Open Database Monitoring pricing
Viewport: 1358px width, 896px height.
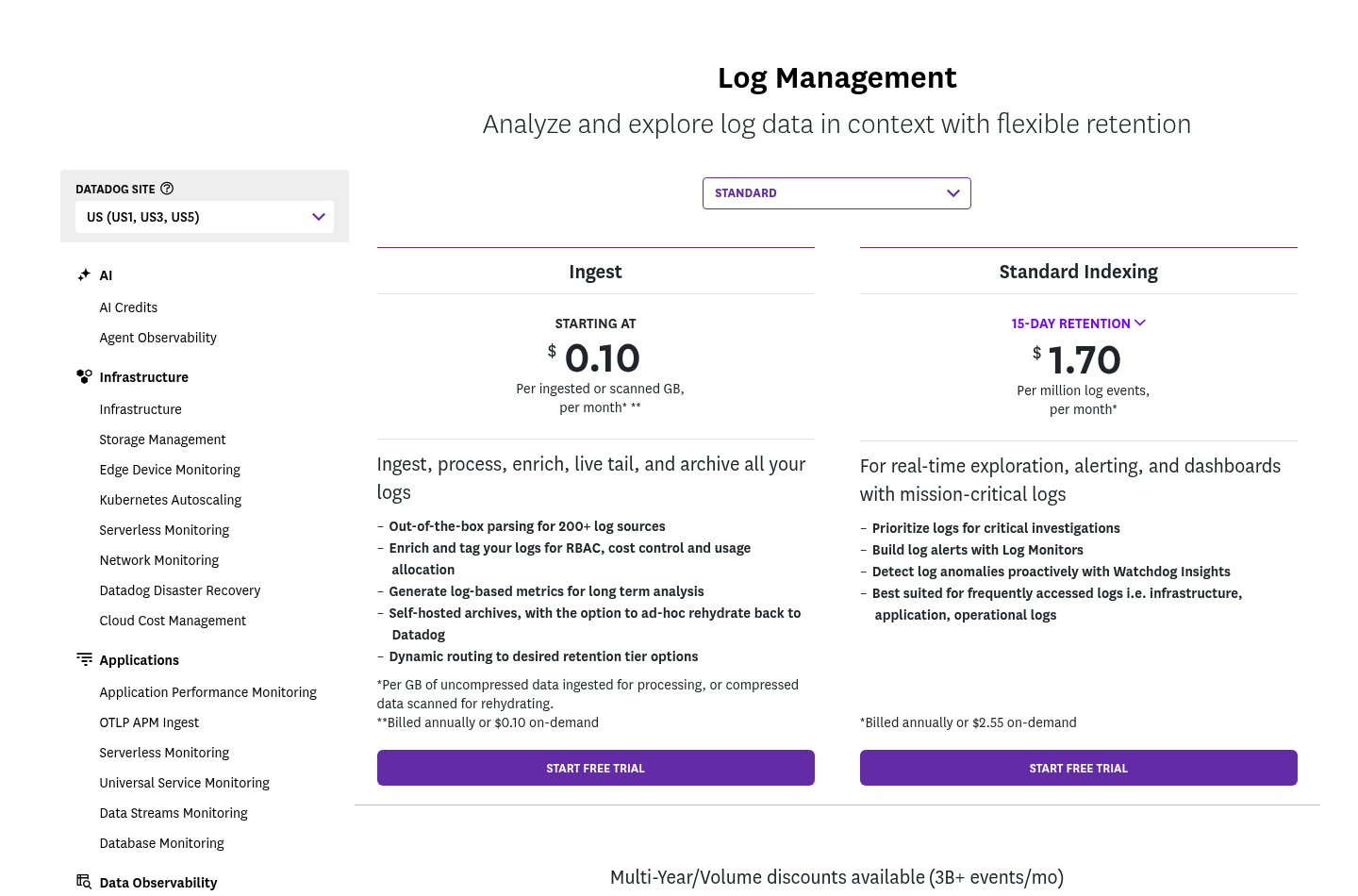click(x=161, y=843)
